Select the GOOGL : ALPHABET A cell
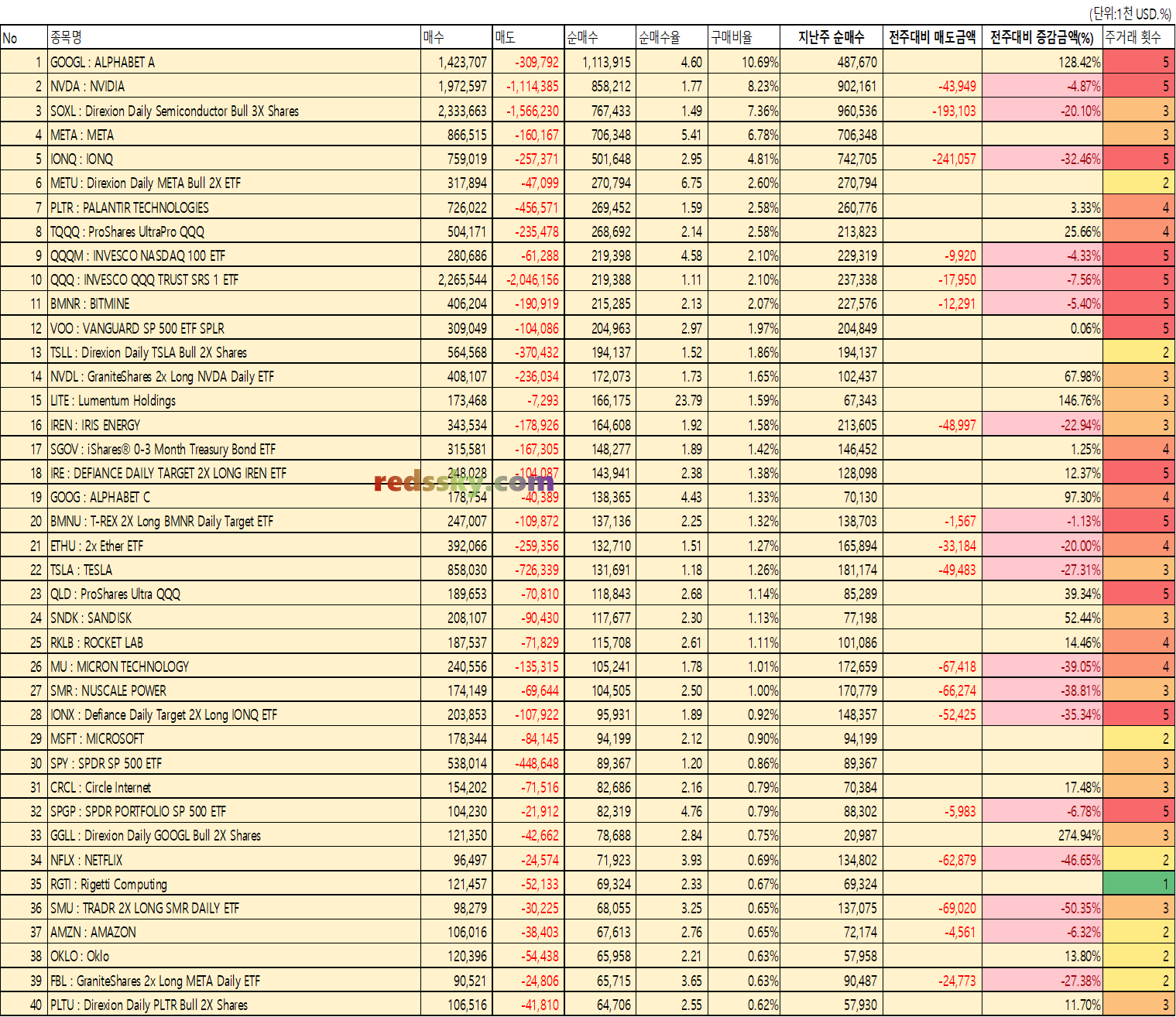Screen dimensions: 1176x1017 point(234,62)
